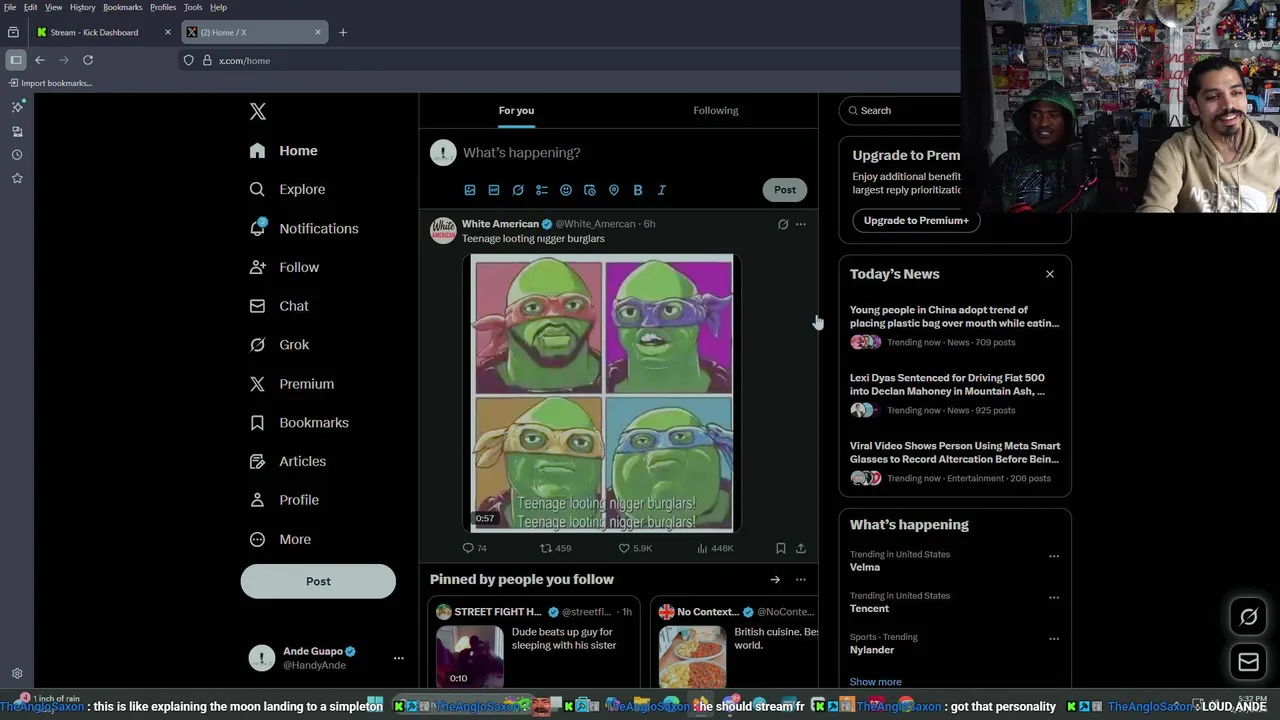Schedule the post with calendar icon
Screen dimensions: 1280x720
click(590, 190)
